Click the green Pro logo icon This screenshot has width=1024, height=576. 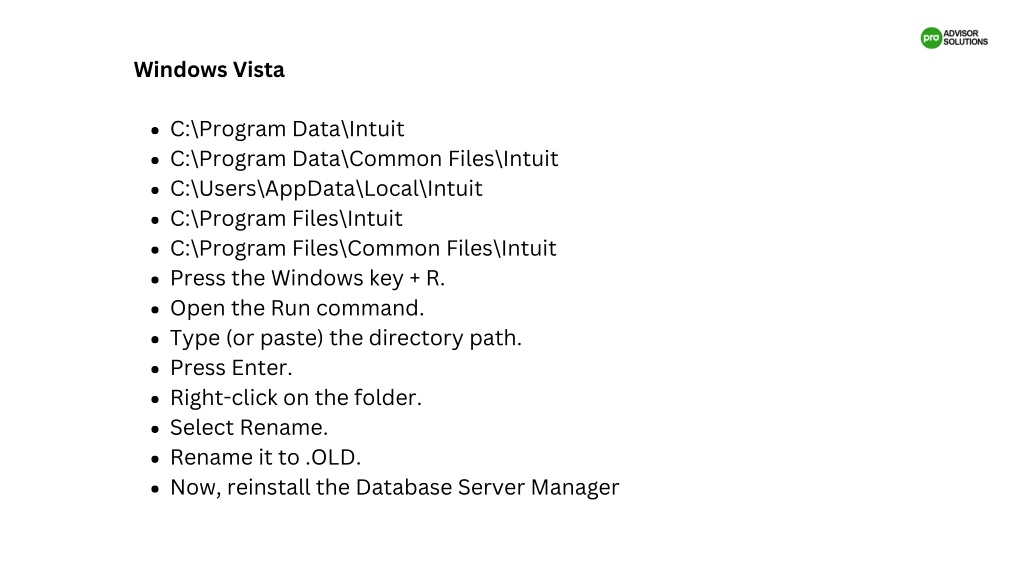click(931, 38)
